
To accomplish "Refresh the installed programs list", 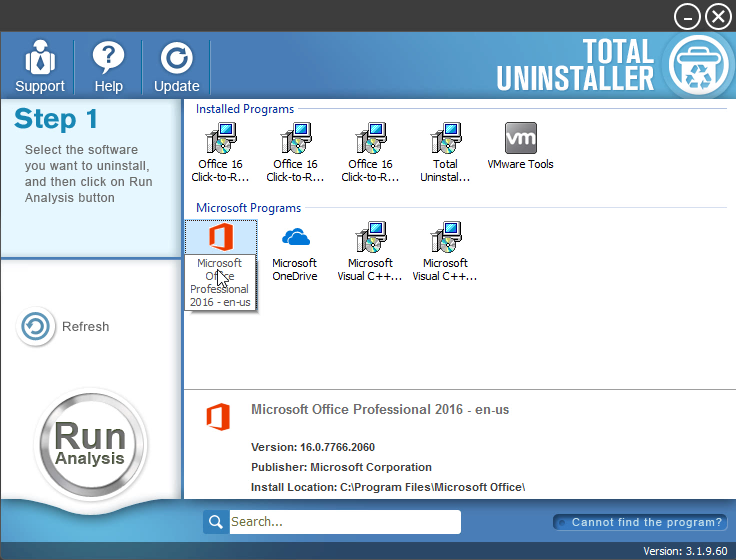I will tap(62, 326).
